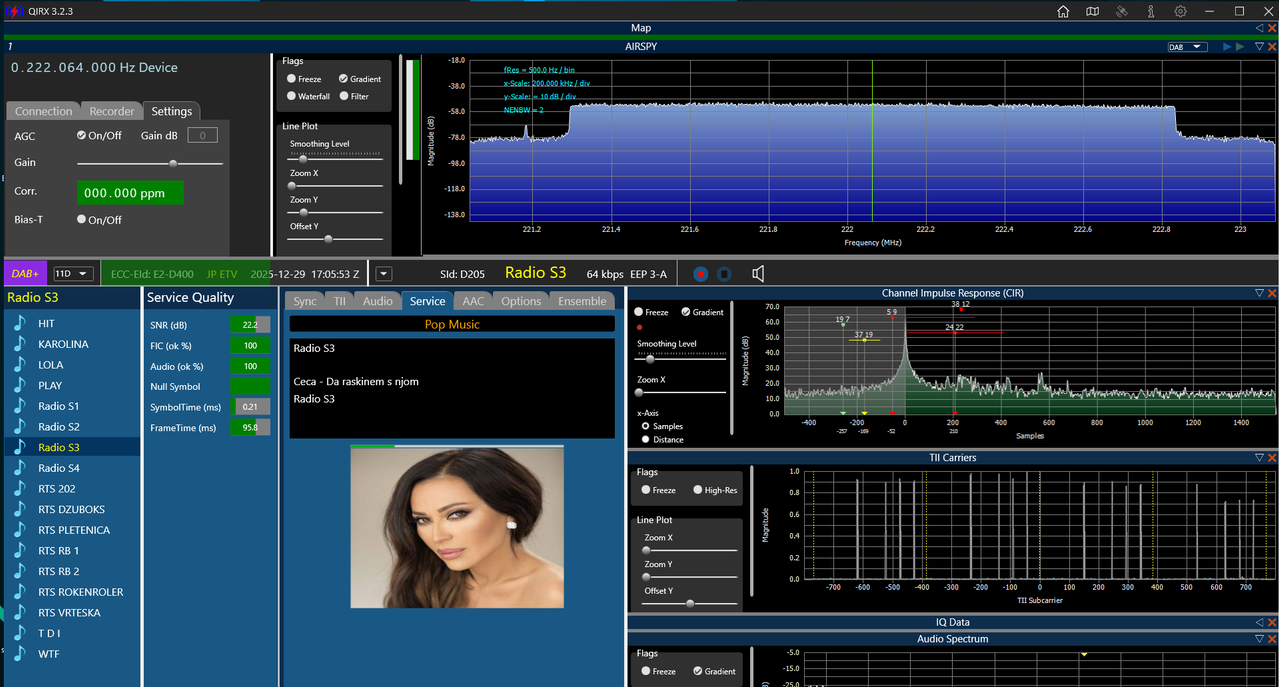Open the DAB mode dropdown in AIRSPY header
This screenshot has width=1279, height=687.
pos(1187,47)
